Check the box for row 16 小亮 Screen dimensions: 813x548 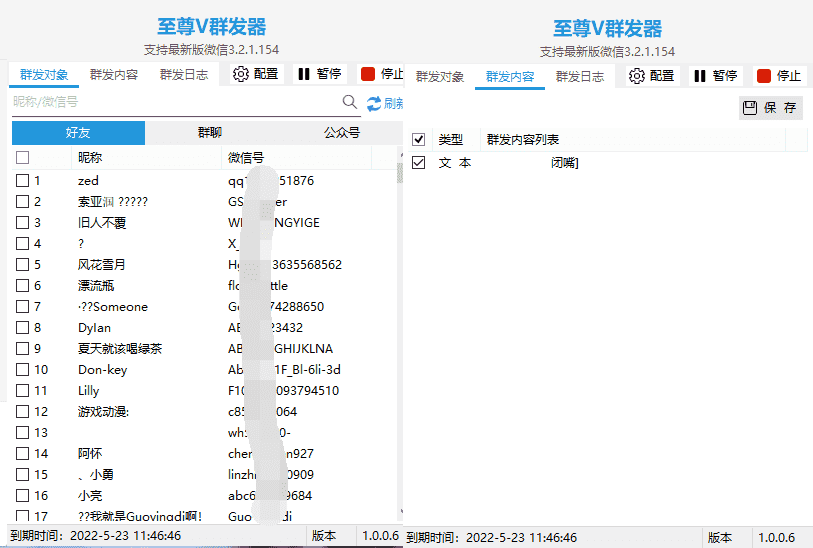coord(22,496)
